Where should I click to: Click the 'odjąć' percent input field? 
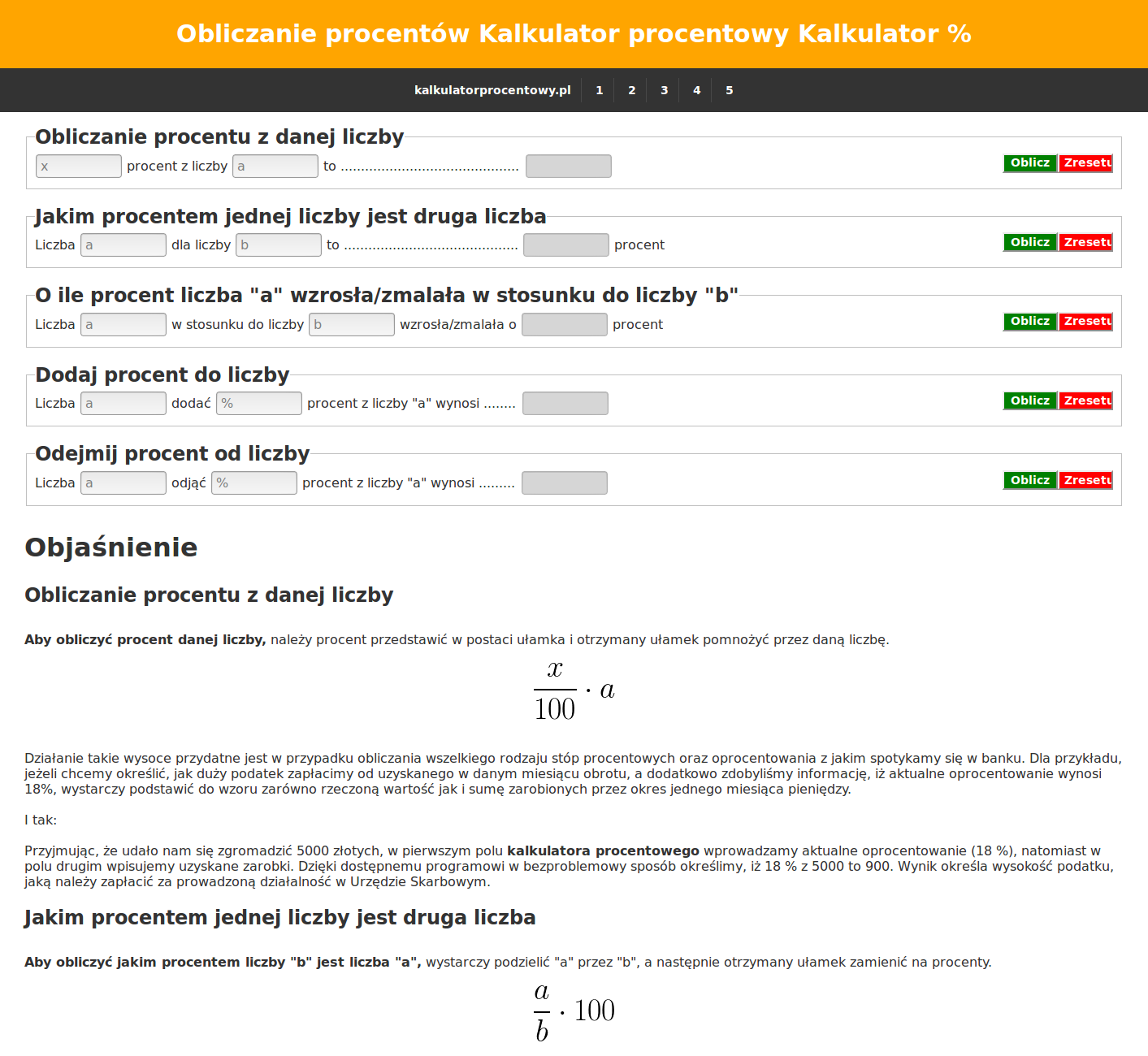(254, 483)
